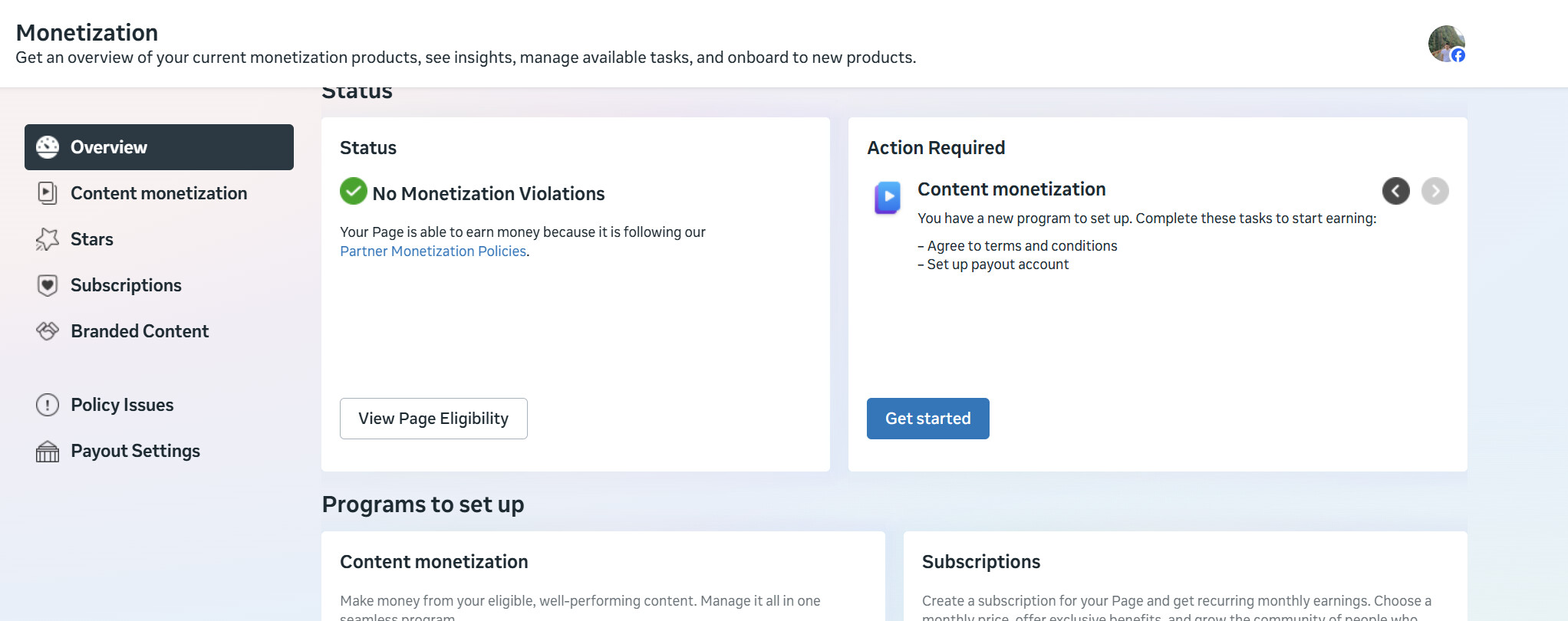
Task: Open the Partner Monetization Policies link
Action: pos(433,251)
